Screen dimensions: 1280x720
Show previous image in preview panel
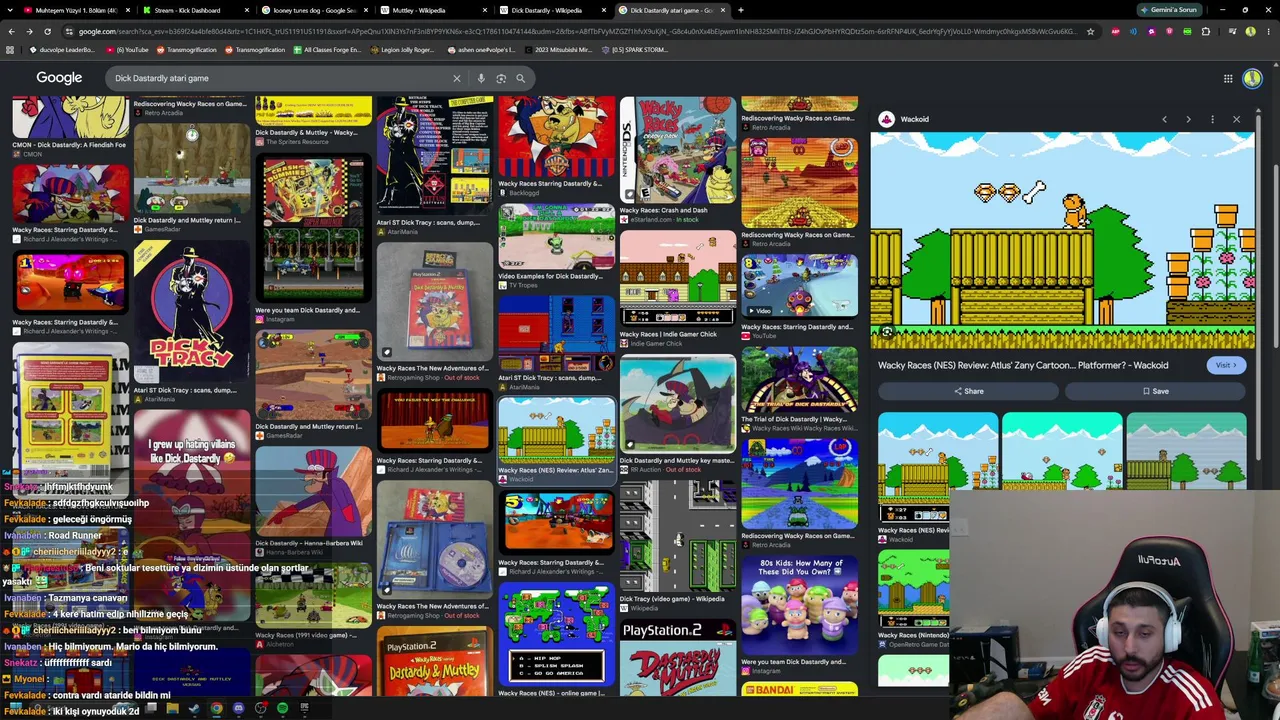(1164, 119)
